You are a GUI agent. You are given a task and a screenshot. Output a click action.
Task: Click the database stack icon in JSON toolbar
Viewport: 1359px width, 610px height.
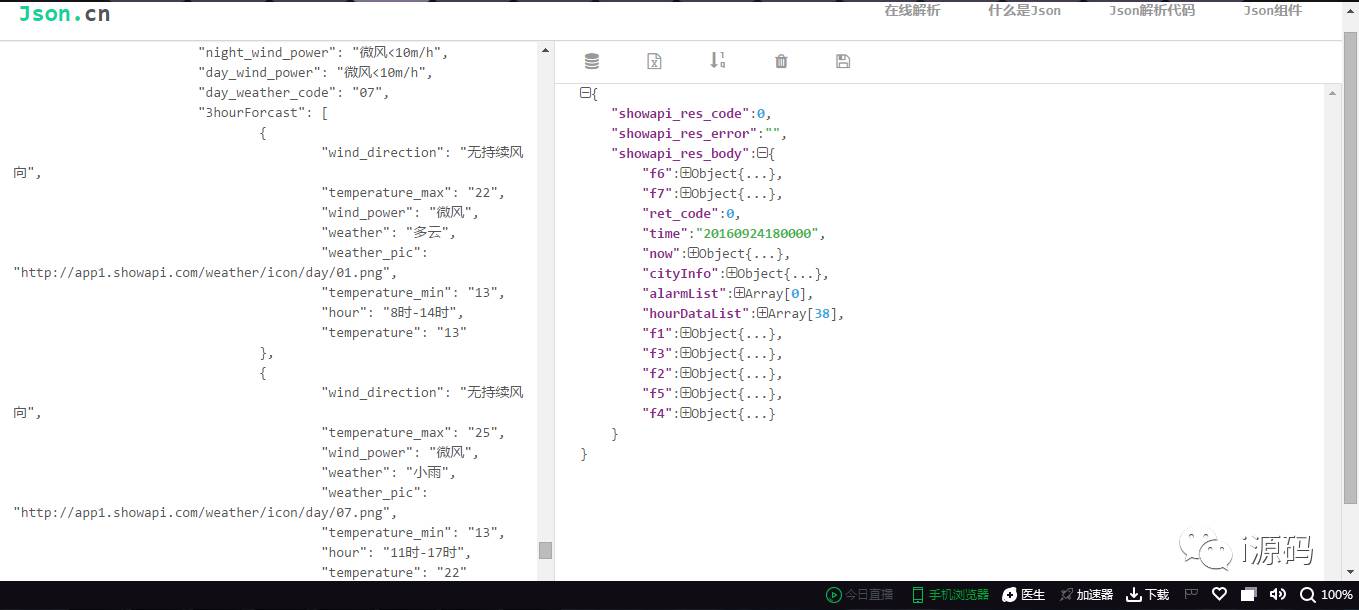(592, 61)
